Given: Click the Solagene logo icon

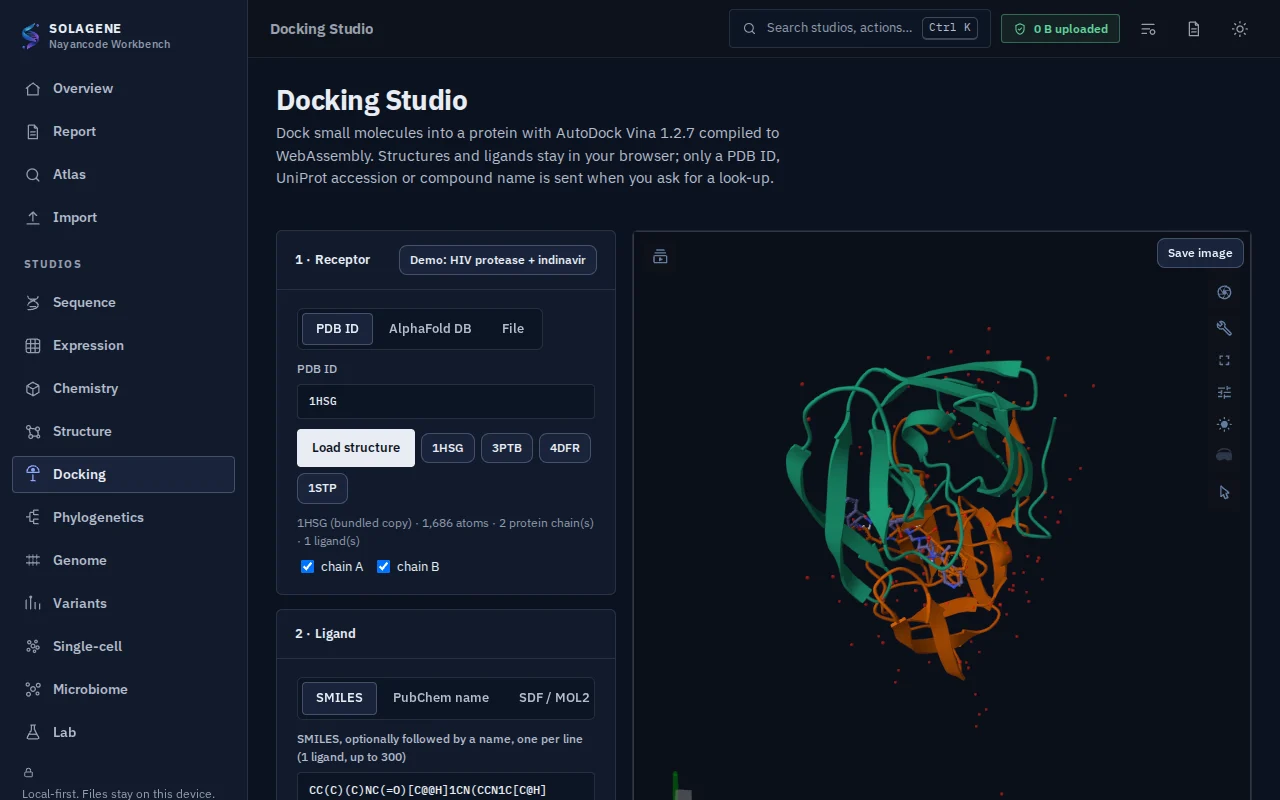Looking at the screenshot, I should point(30,36).
